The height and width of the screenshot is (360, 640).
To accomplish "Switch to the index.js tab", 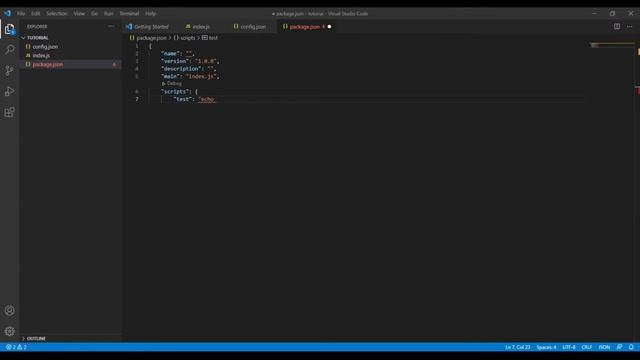I will click(x=201, y=27).
